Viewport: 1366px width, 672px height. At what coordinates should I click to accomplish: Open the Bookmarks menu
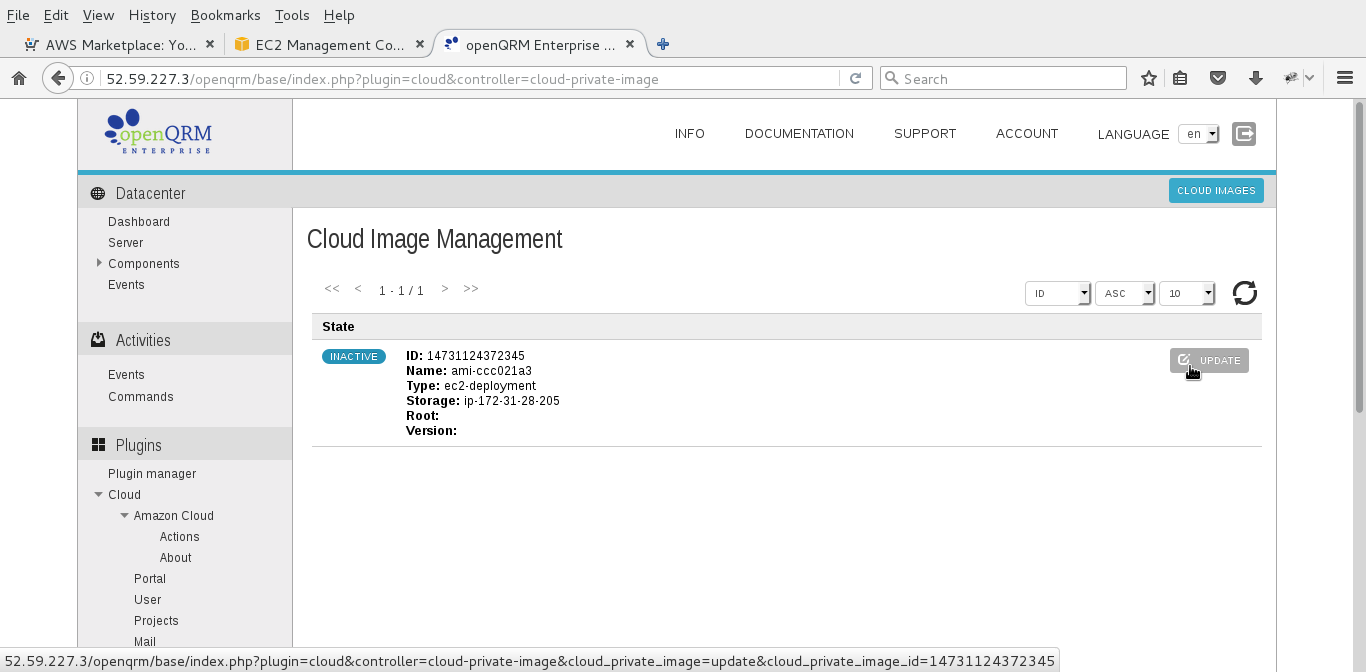coord(225,15)
